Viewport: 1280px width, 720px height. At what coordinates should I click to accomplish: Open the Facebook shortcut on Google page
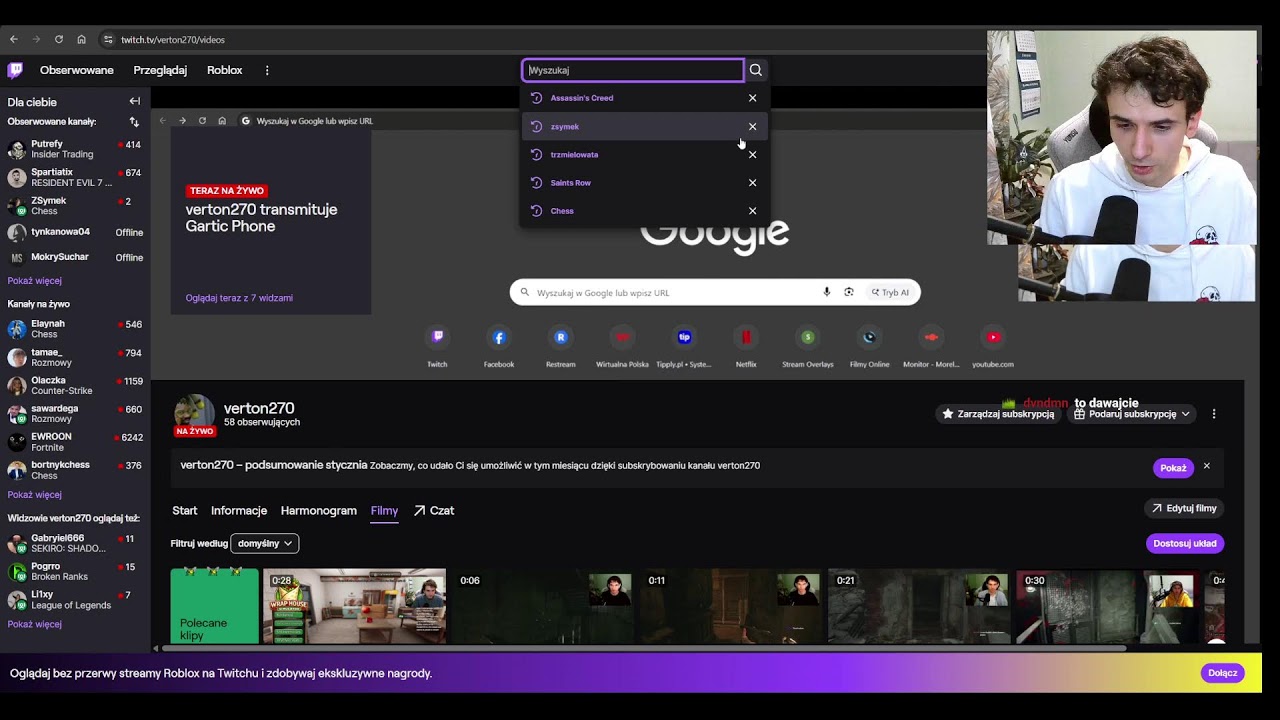click(499, 338)
